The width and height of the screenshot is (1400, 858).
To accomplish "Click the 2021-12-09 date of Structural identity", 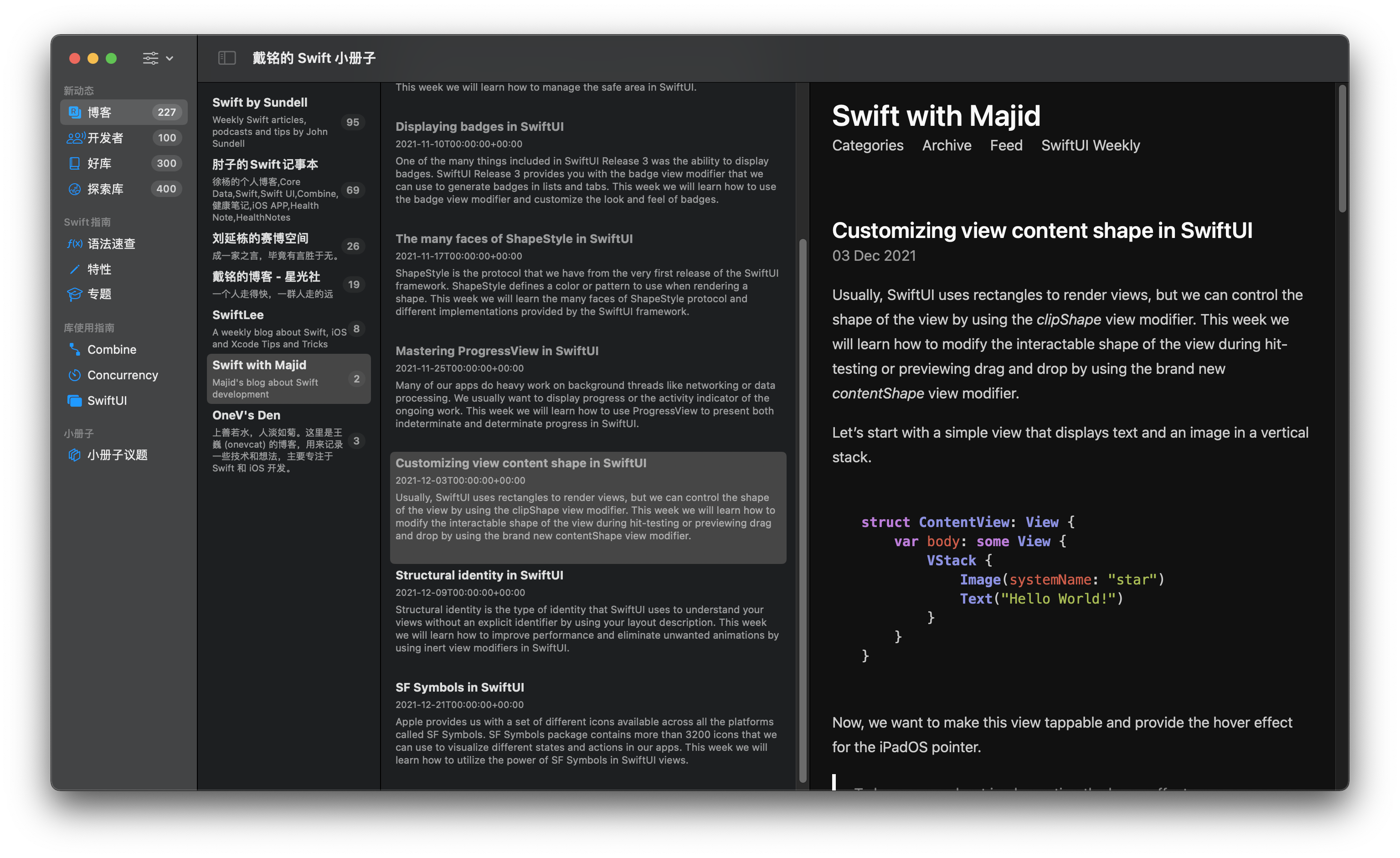I will click(x=460, y=593).
